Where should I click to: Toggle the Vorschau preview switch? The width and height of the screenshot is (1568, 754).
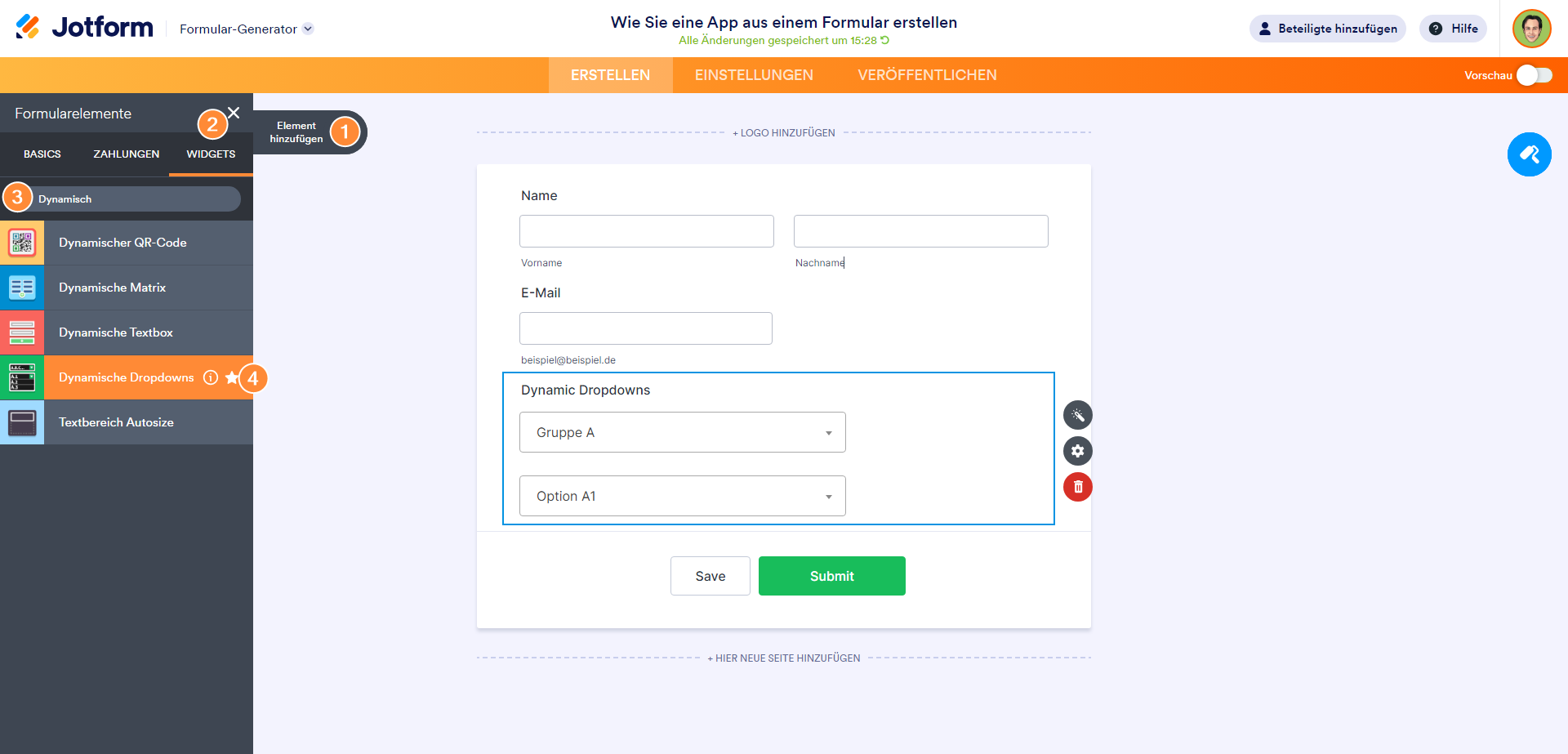[1534, 75]
